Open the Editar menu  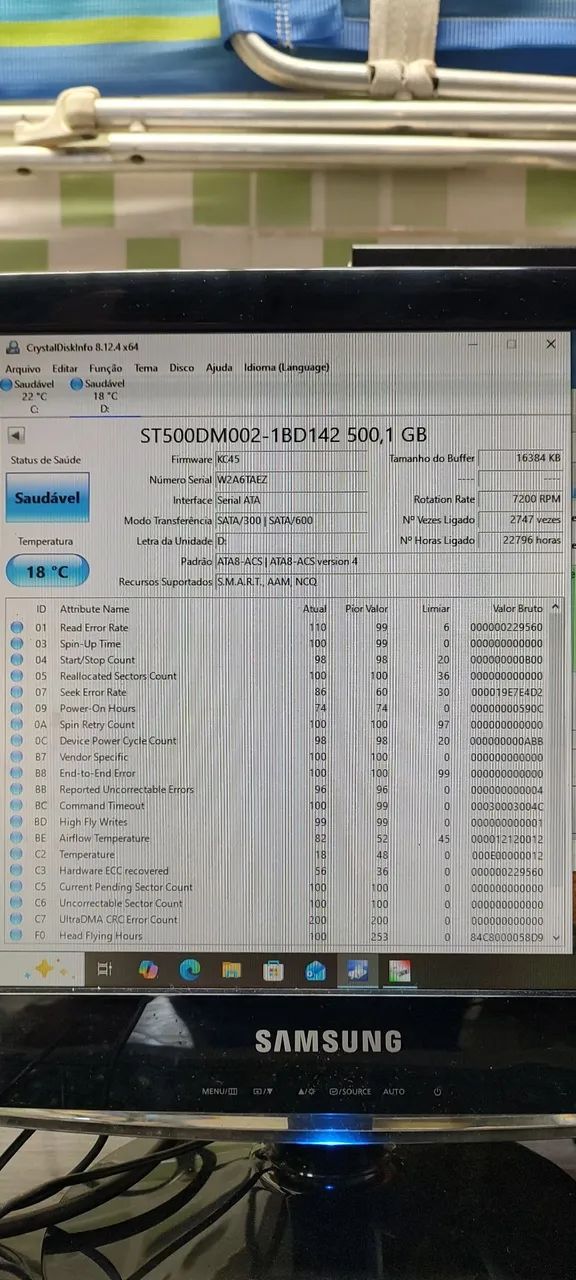[65, 368]
